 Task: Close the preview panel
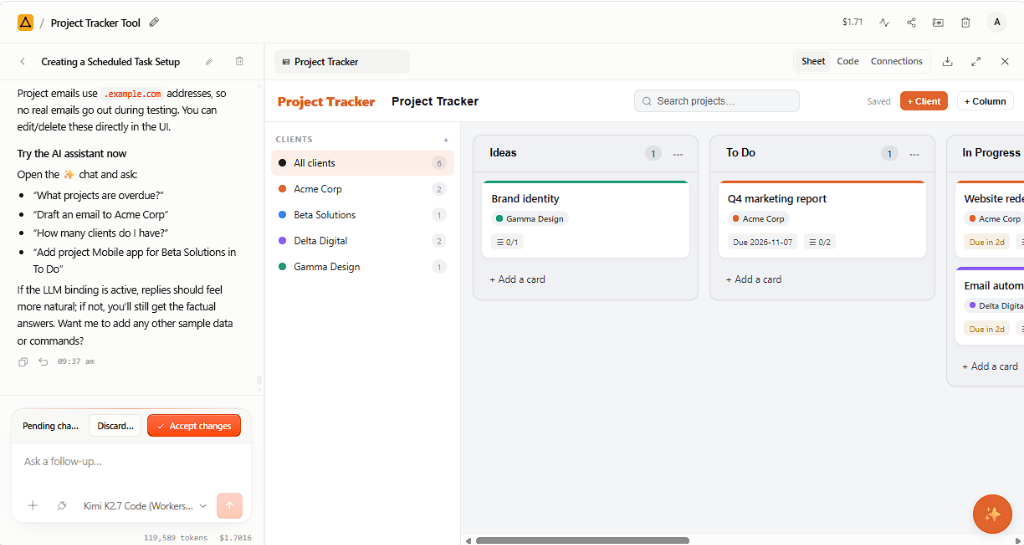tap(1004, 61)
